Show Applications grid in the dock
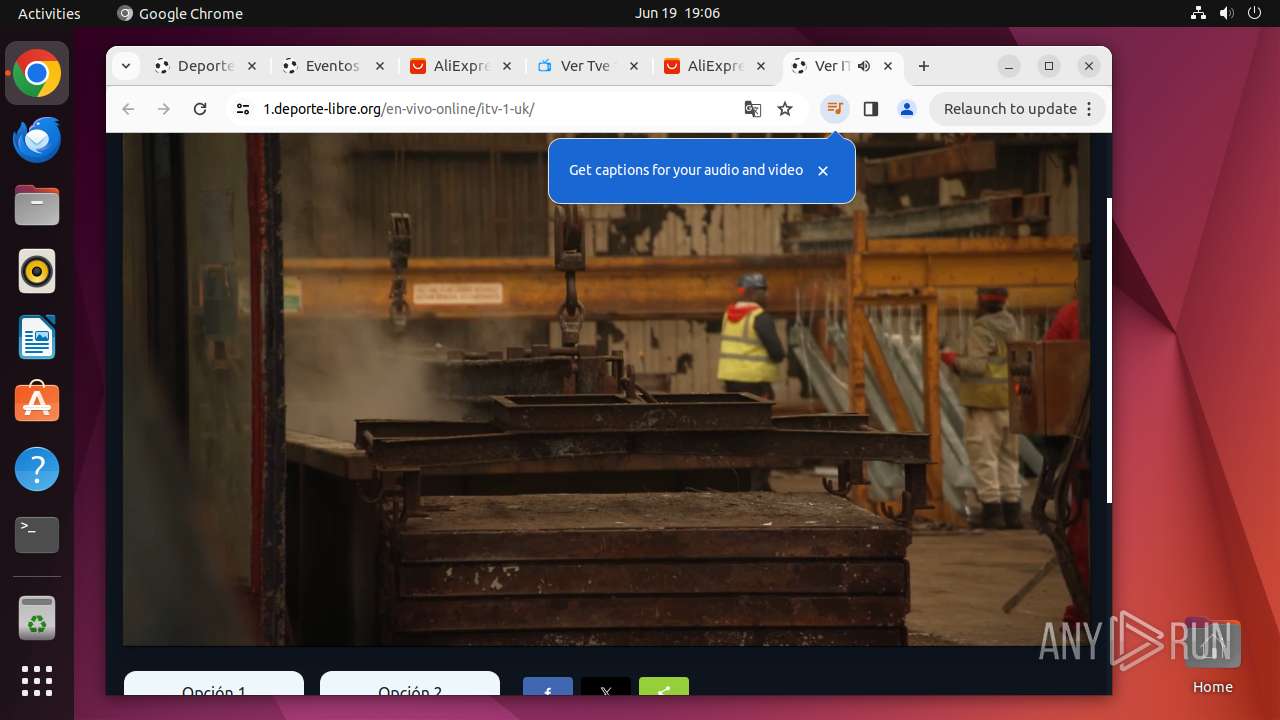The image size is (1280, 720). pos(37,681)
